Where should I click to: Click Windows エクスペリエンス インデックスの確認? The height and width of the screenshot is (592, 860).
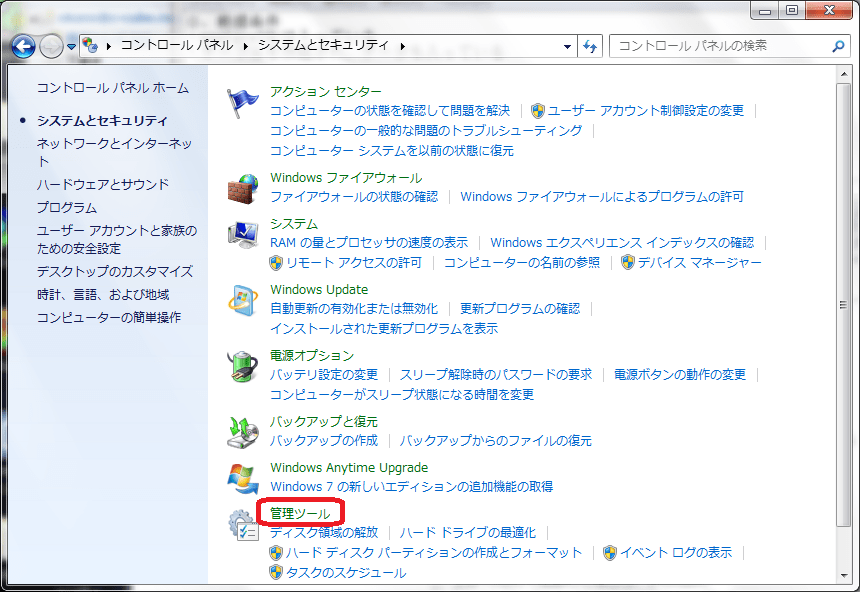coord(623,243)
